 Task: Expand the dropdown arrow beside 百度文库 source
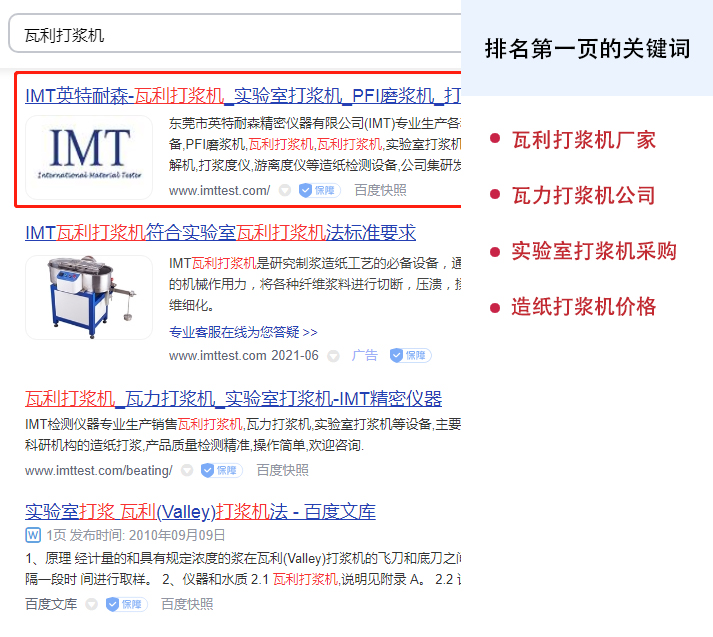[x=92, y=604]
